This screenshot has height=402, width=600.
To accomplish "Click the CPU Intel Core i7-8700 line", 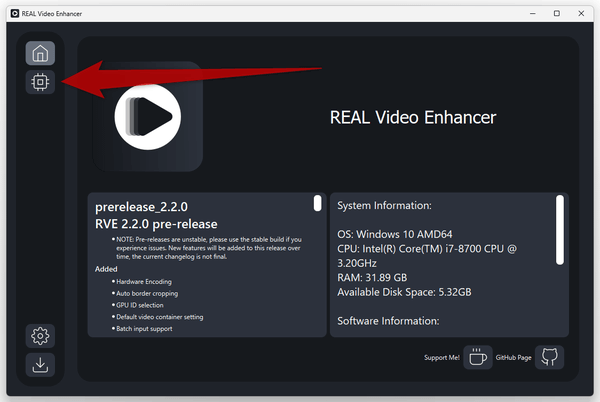I will pos(427,256).
